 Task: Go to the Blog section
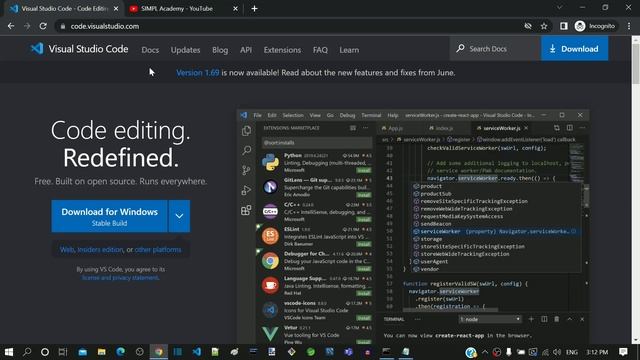click(220, 50)
